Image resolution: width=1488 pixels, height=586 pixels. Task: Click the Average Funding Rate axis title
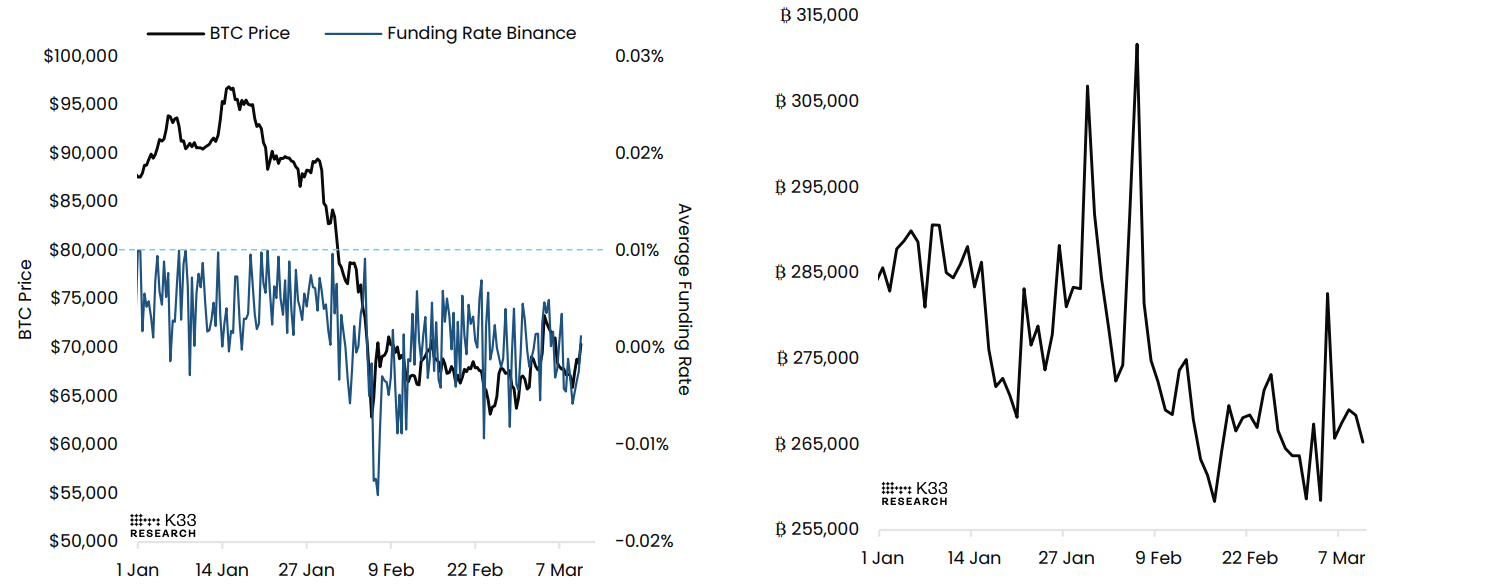tap(684, 299)
